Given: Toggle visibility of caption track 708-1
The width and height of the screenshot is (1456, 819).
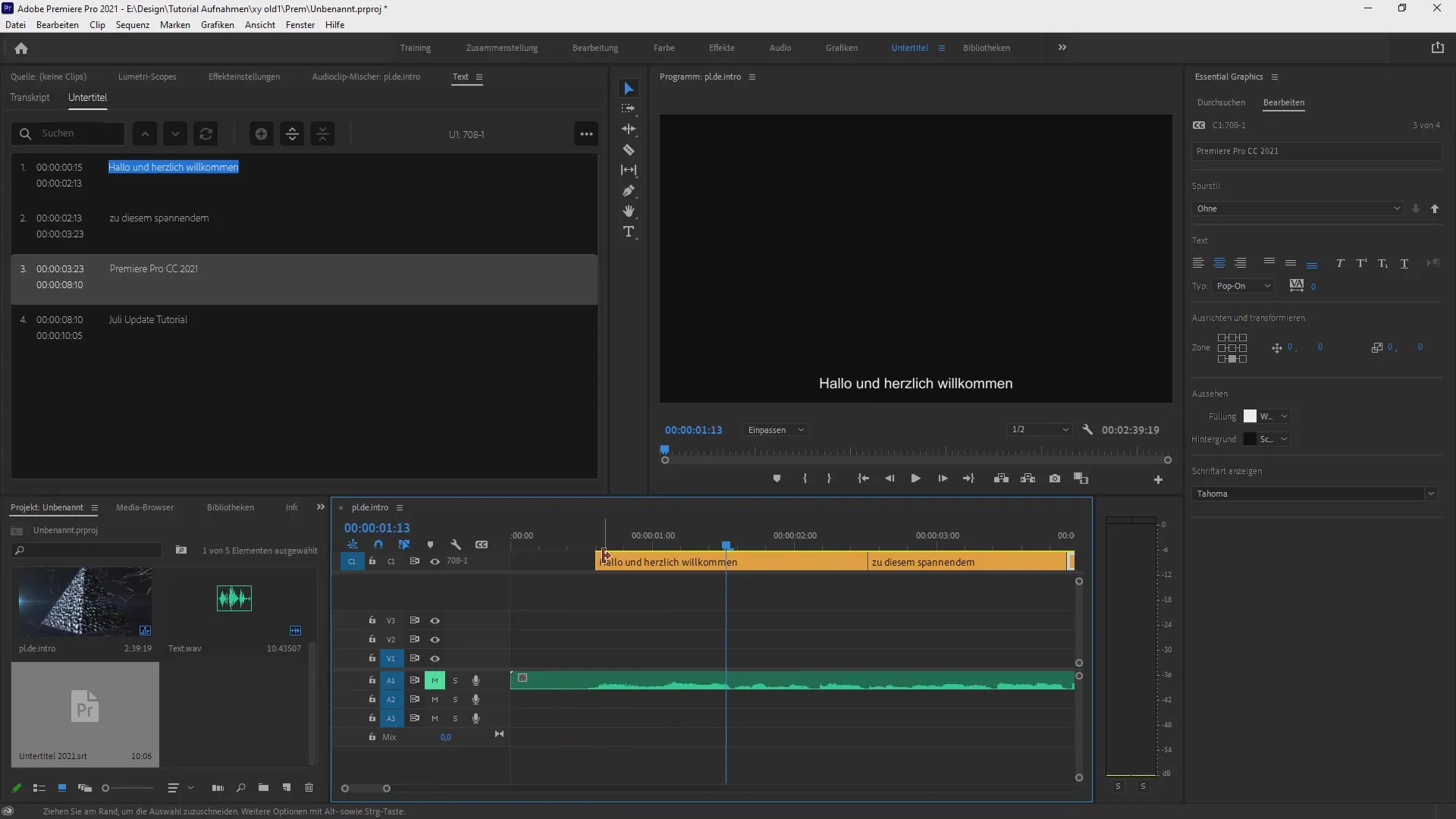Looking at the screenshot, I should (x=435, y=562).
